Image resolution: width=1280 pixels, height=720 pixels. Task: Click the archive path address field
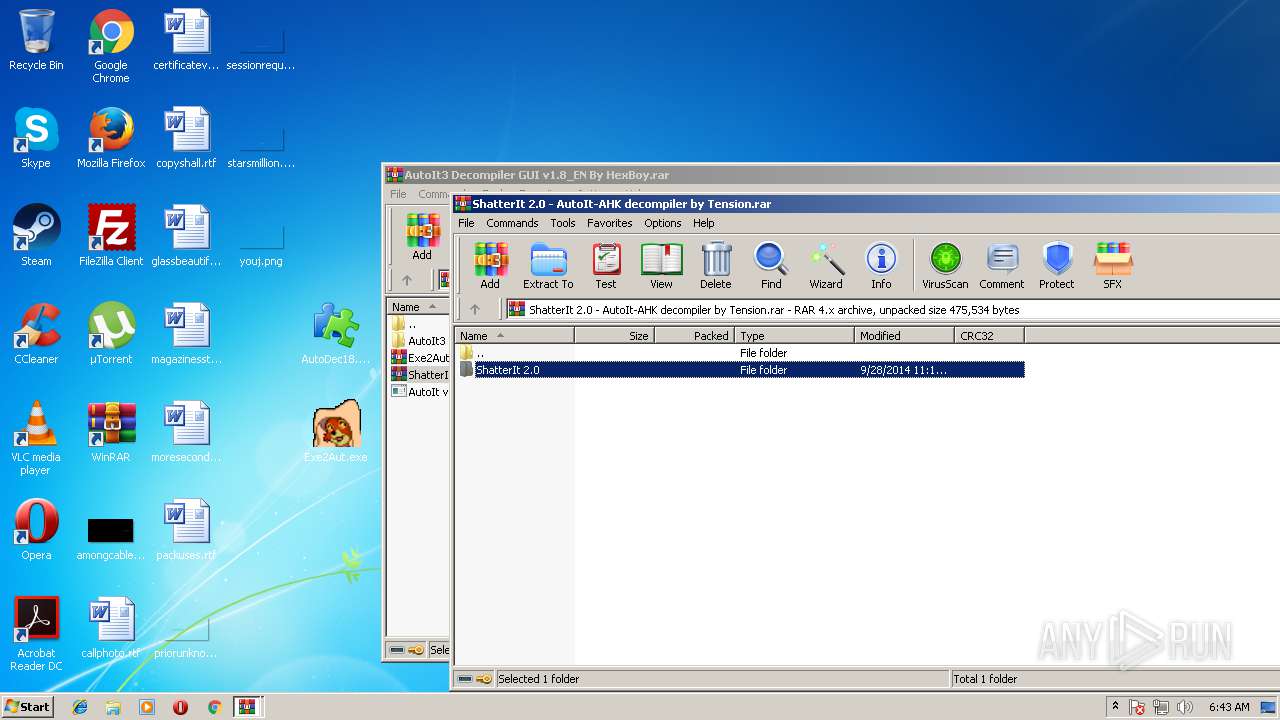892,310
